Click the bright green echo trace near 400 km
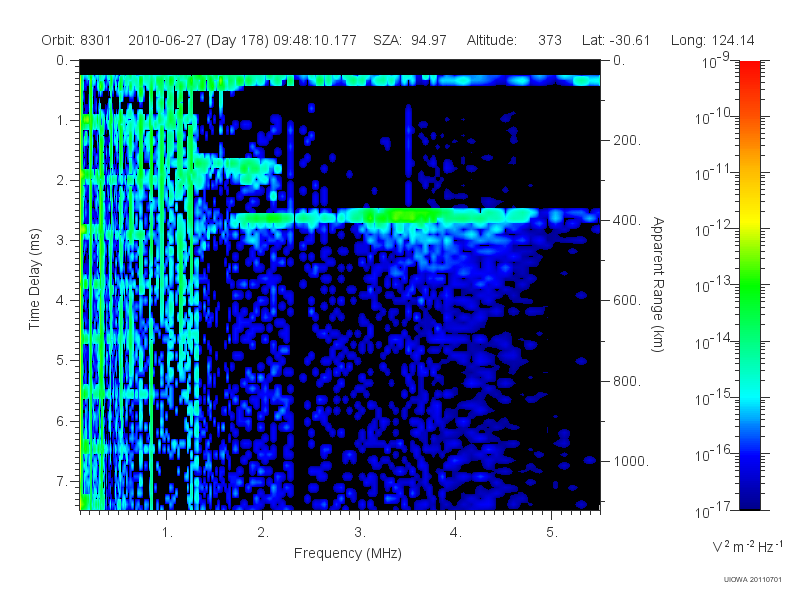 tap(383, 216)
